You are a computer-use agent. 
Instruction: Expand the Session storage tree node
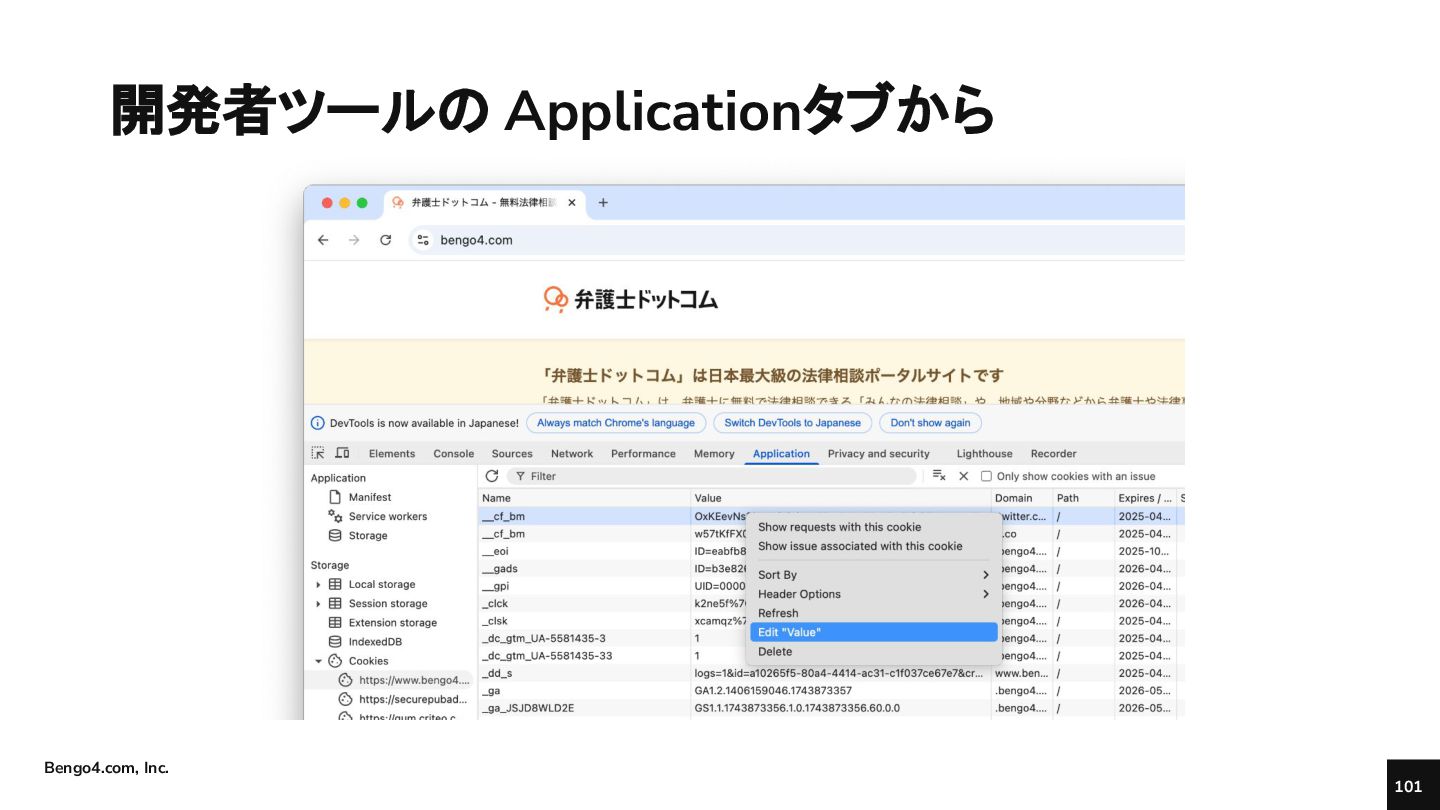[x=318, y=604]
